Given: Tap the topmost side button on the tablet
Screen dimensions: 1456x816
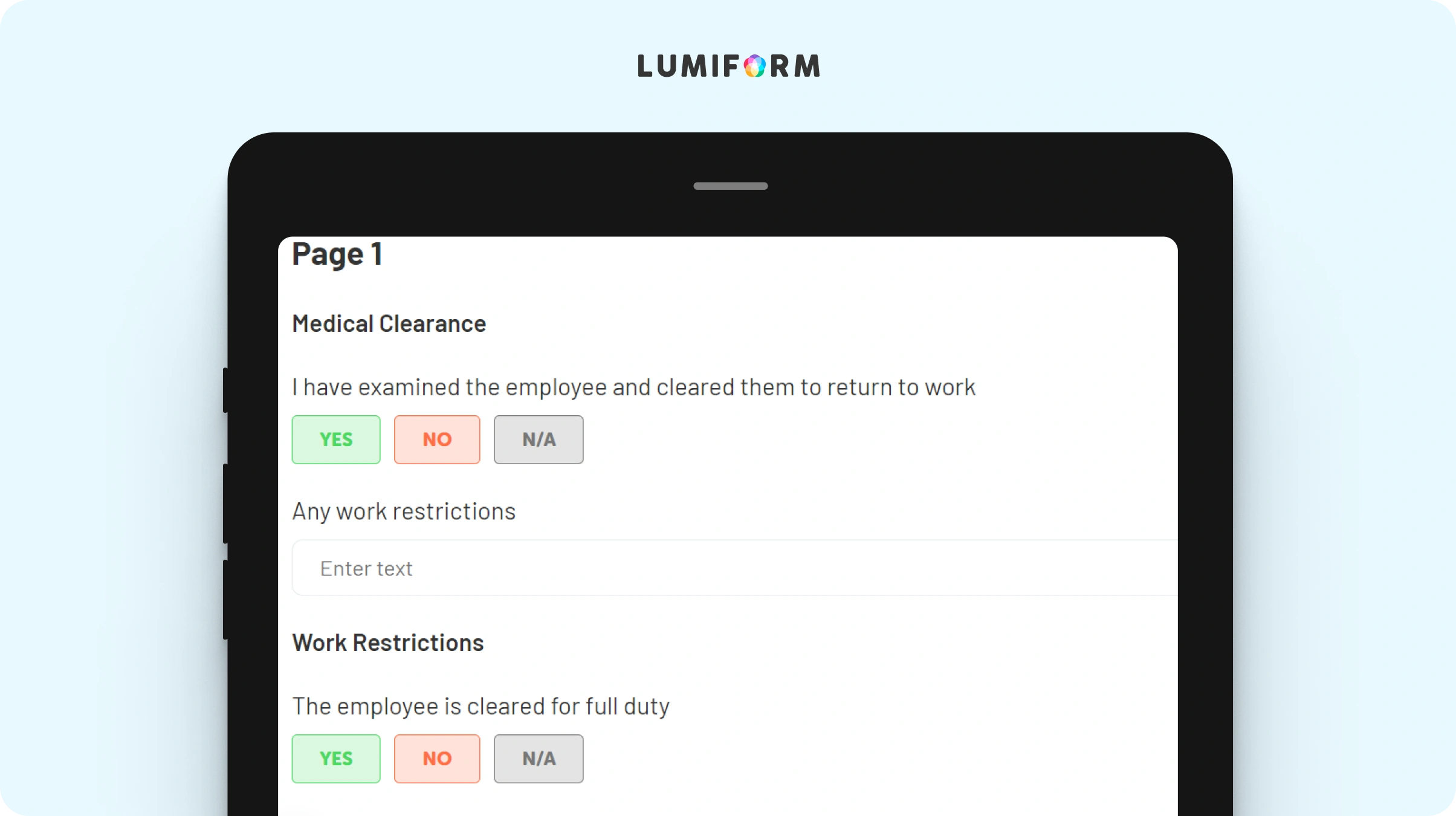Looking at the screenshot, I should (225, 390).
